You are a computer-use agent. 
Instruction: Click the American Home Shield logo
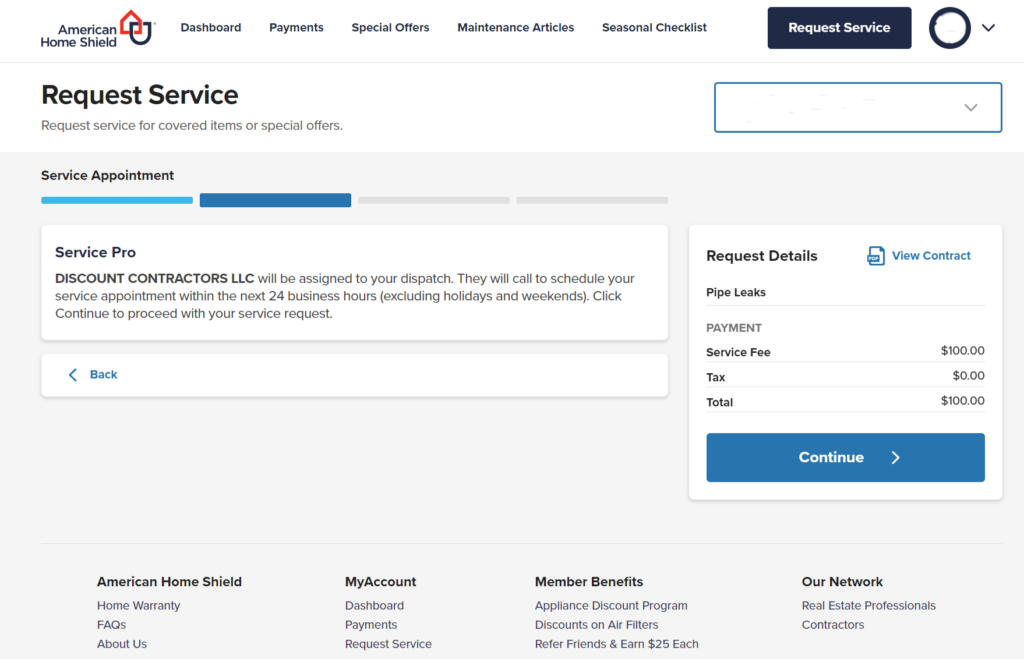pos(96,28)
